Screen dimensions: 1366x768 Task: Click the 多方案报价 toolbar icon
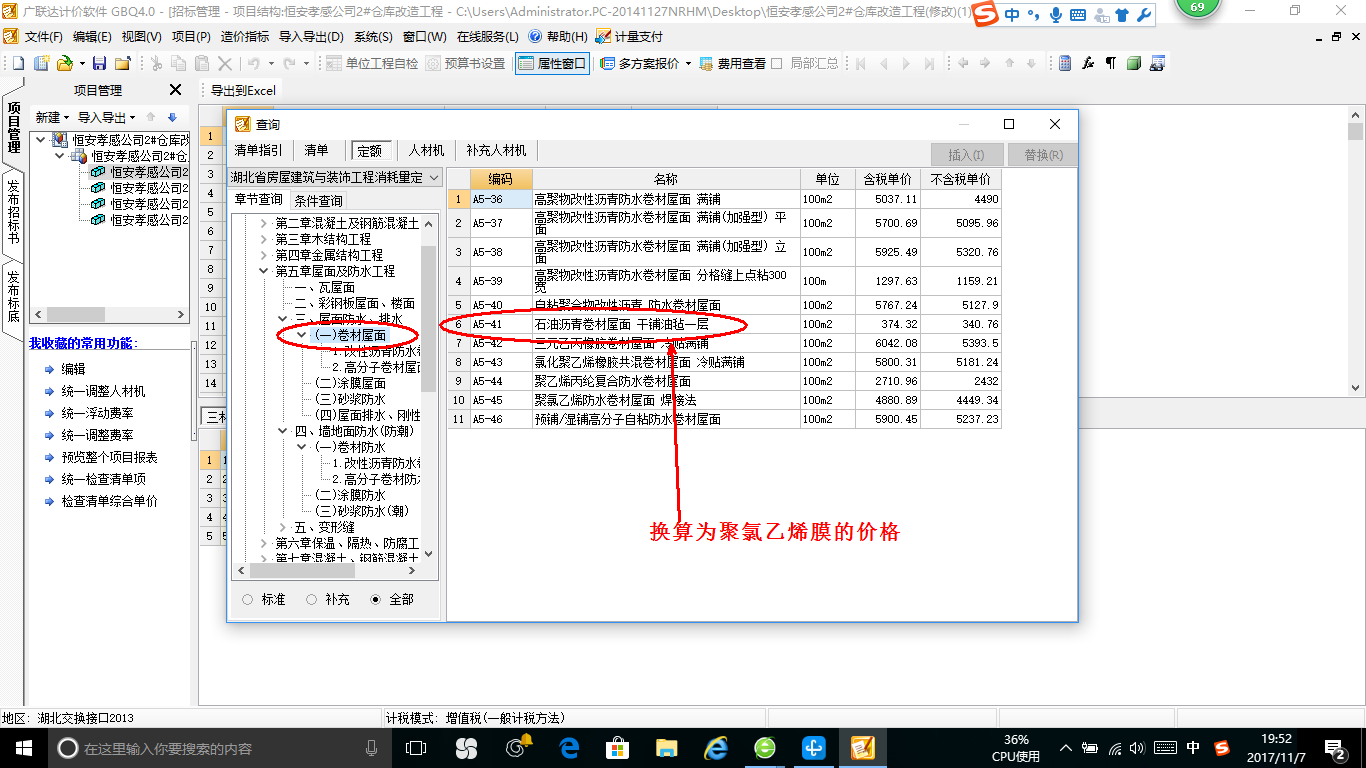click(607, 63)
